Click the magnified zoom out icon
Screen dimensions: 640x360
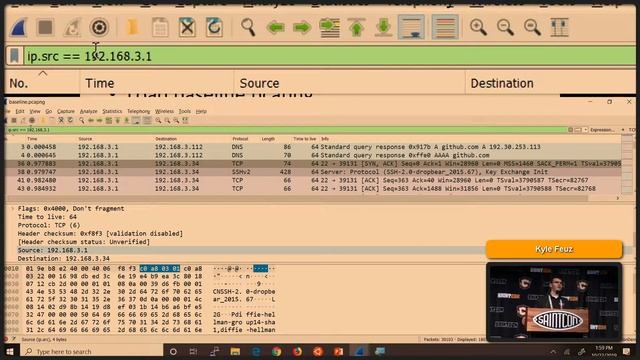(505, 27)
